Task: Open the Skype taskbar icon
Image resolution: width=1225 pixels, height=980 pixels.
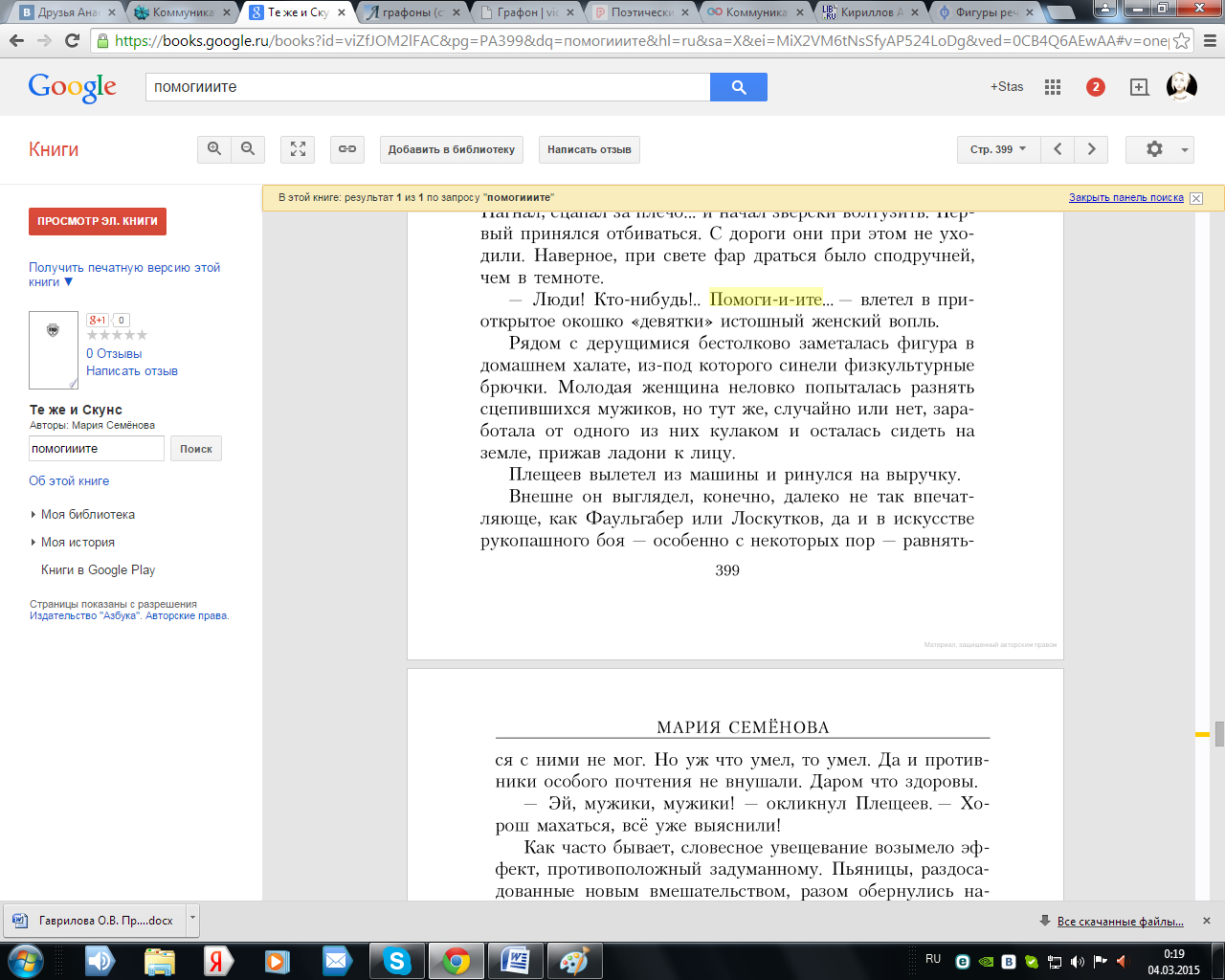Action: pyautogui.click(x=396, y=961)
